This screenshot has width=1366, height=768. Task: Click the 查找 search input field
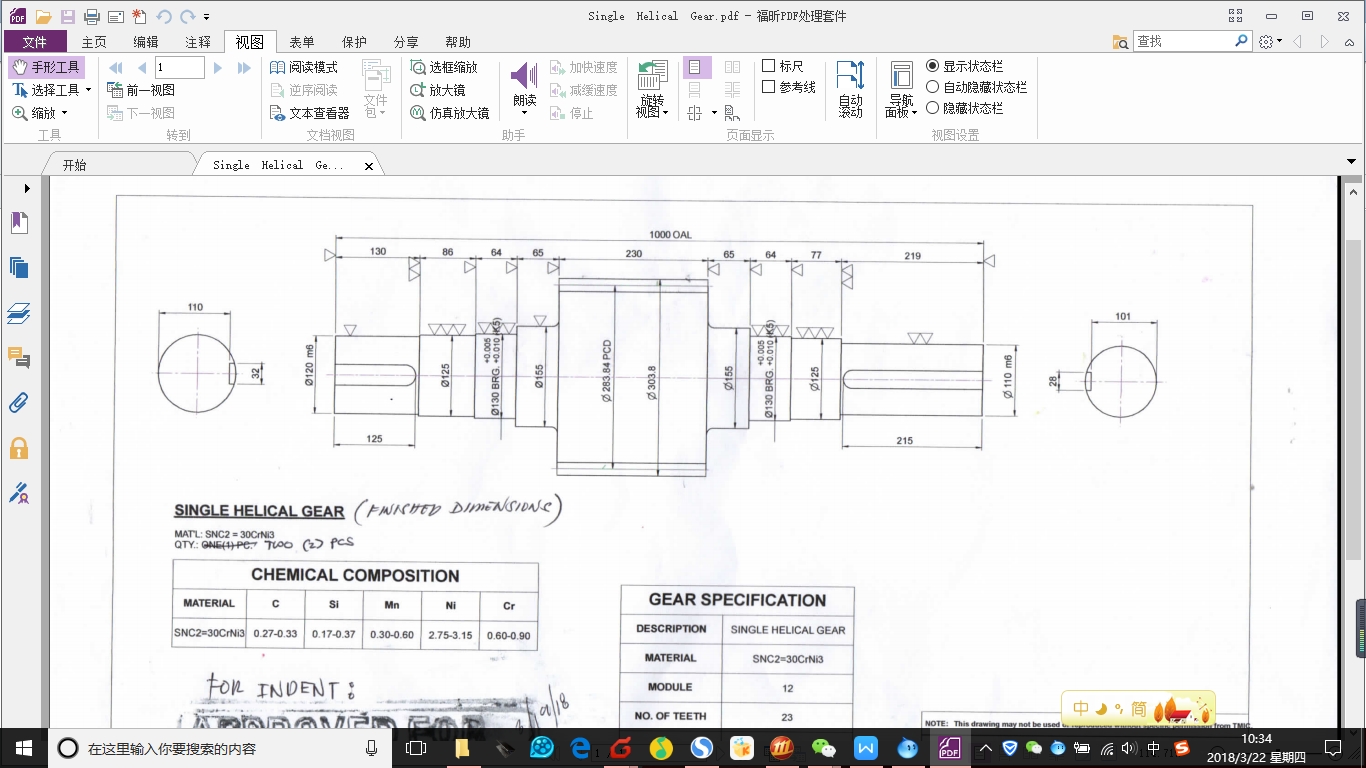coord(1183,41)
